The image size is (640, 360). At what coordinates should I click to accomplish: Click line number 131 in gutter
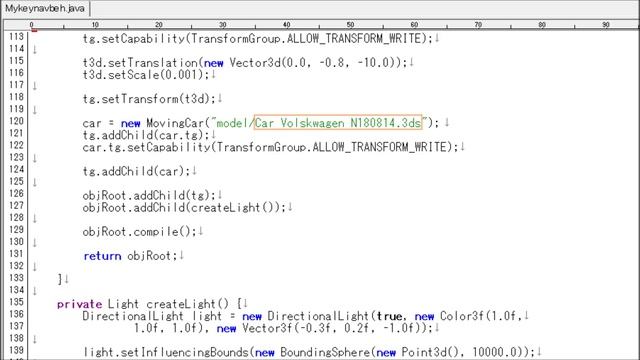tap(16, 254)
